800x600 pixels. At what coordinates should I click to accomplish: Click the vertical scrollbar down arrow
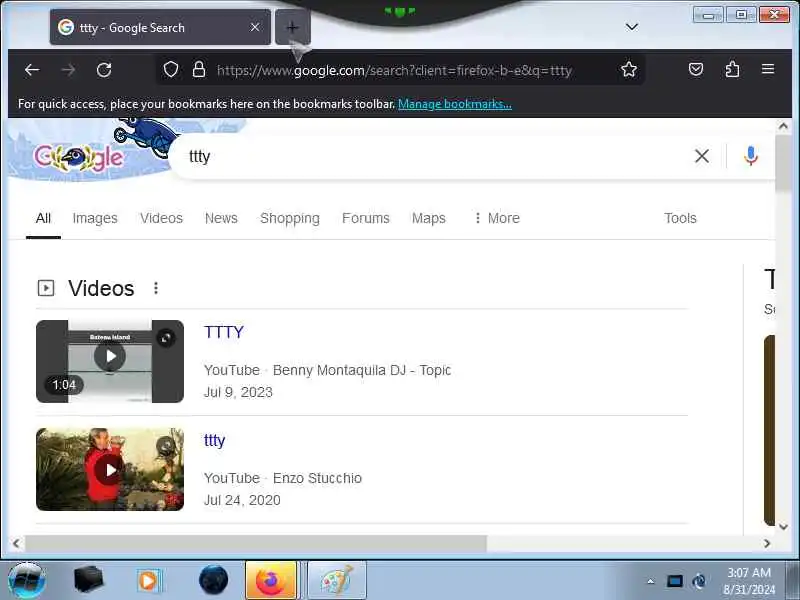783,527
